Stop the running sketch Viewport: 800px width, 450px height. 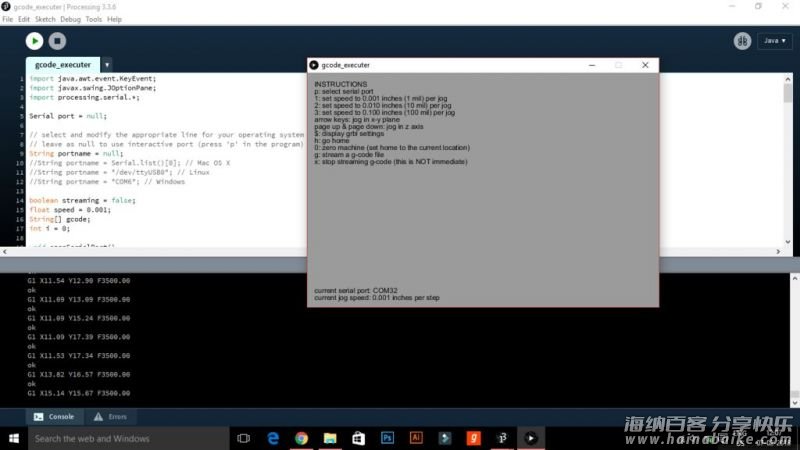(57, 41)
